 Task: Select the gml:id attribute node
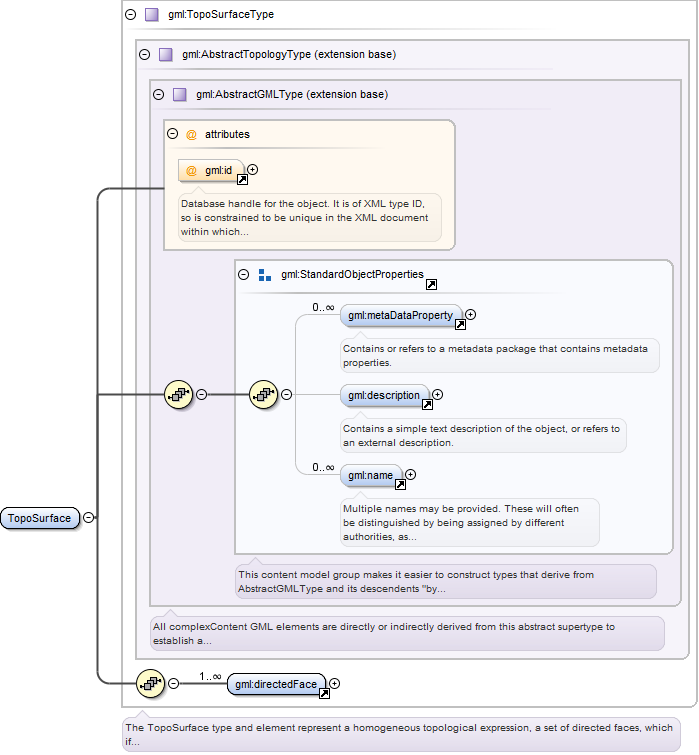tap(211, 170)
